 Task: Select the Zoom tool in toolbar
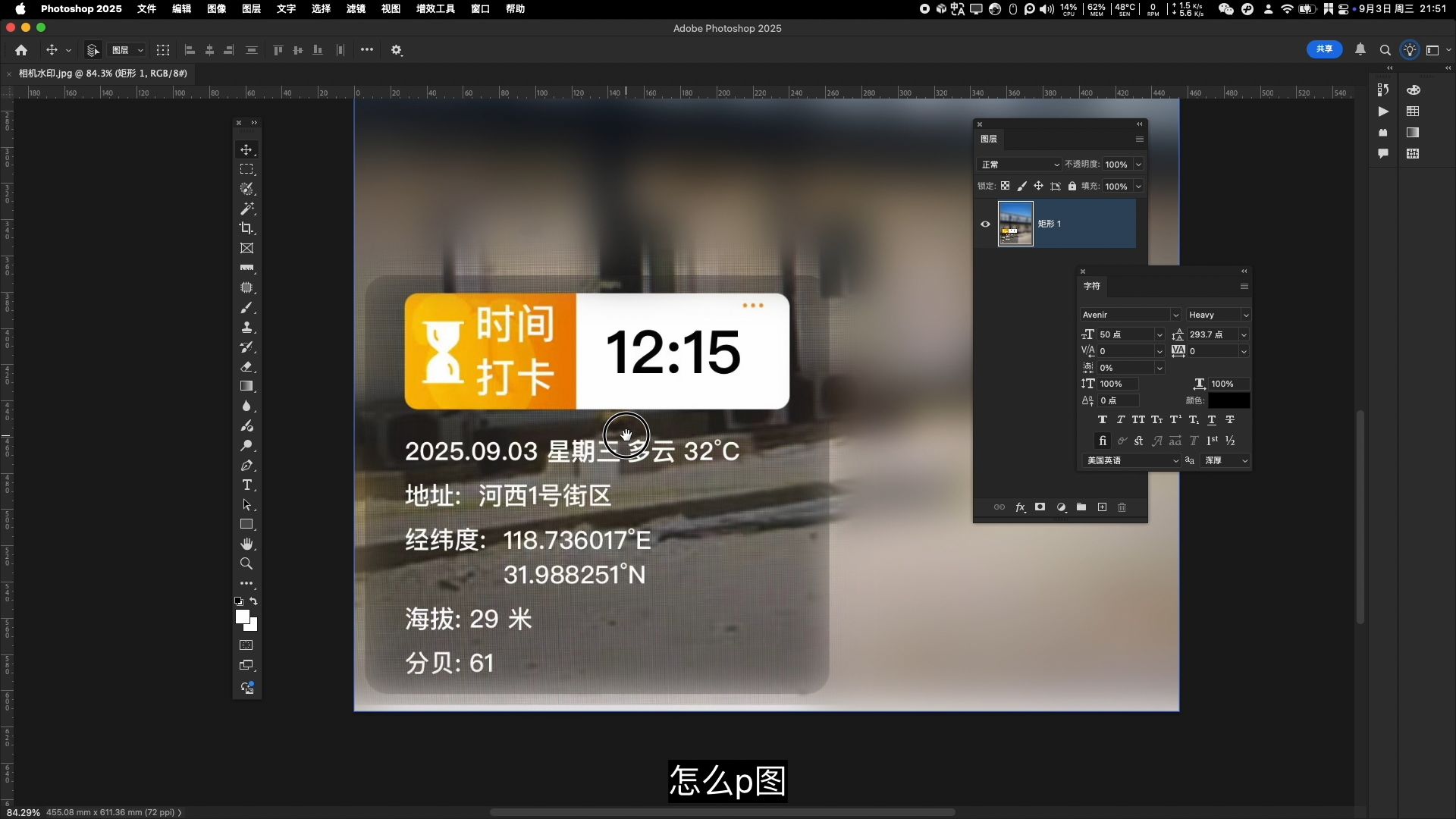246,564
